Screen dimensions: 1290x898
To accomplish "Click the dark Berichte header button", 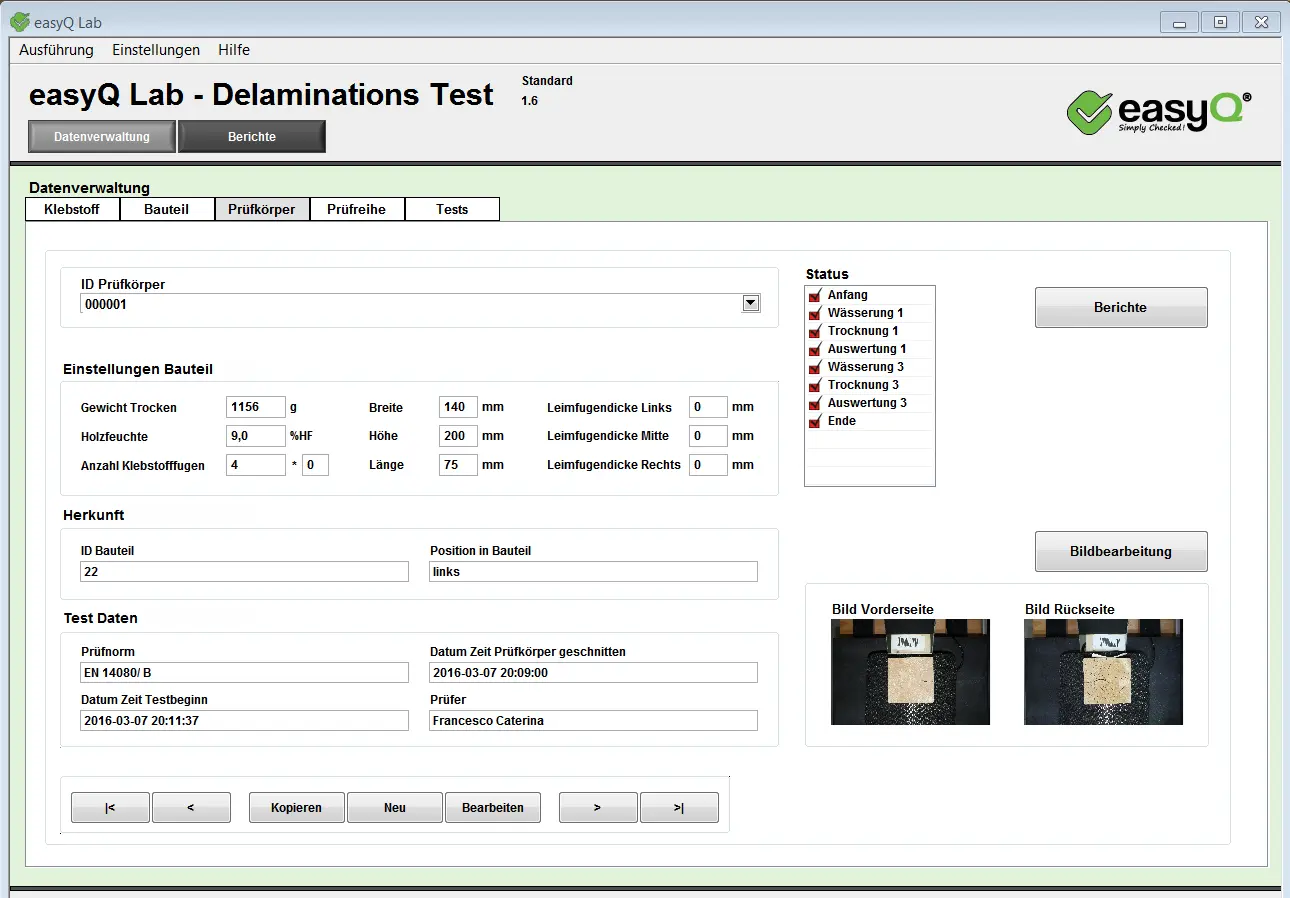I will (x=252, y=137).
